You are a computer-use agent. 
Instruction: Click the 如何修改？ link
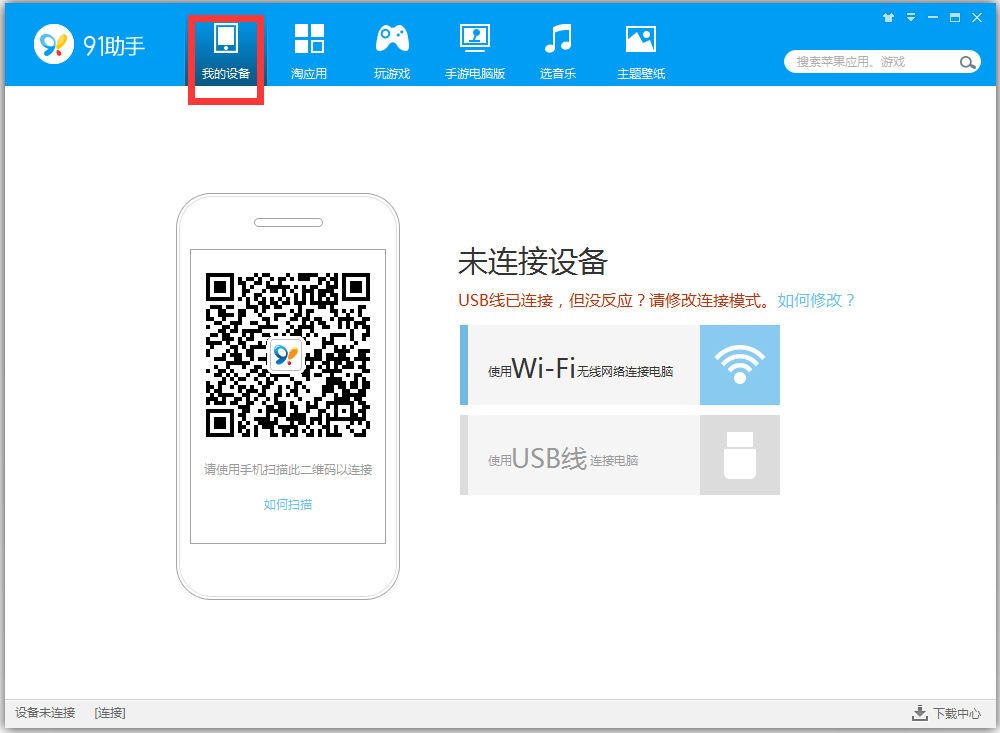(x=816, y=300)
